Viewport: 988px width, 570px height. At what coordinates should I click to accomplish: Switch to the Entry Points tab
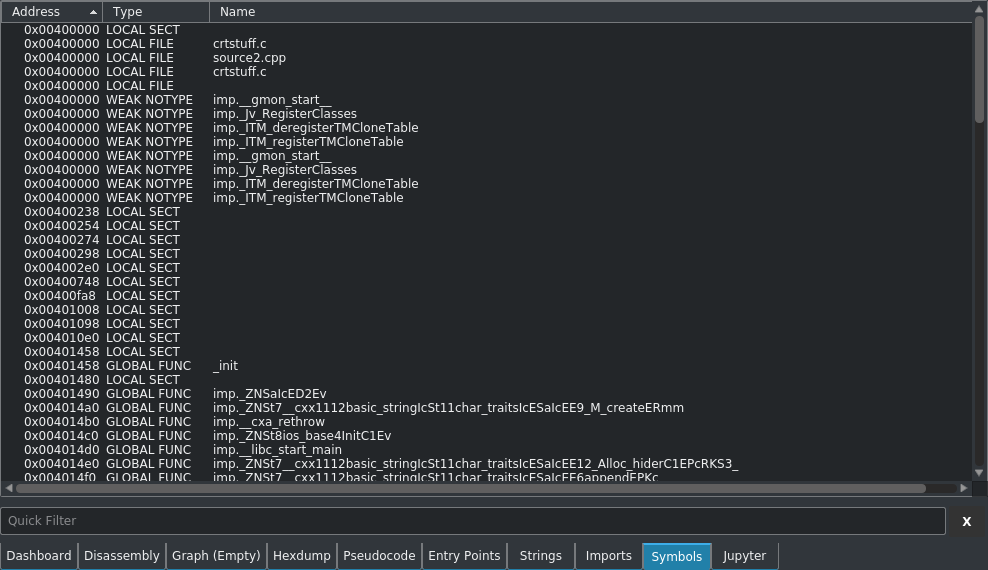click(x=464, y=556)
